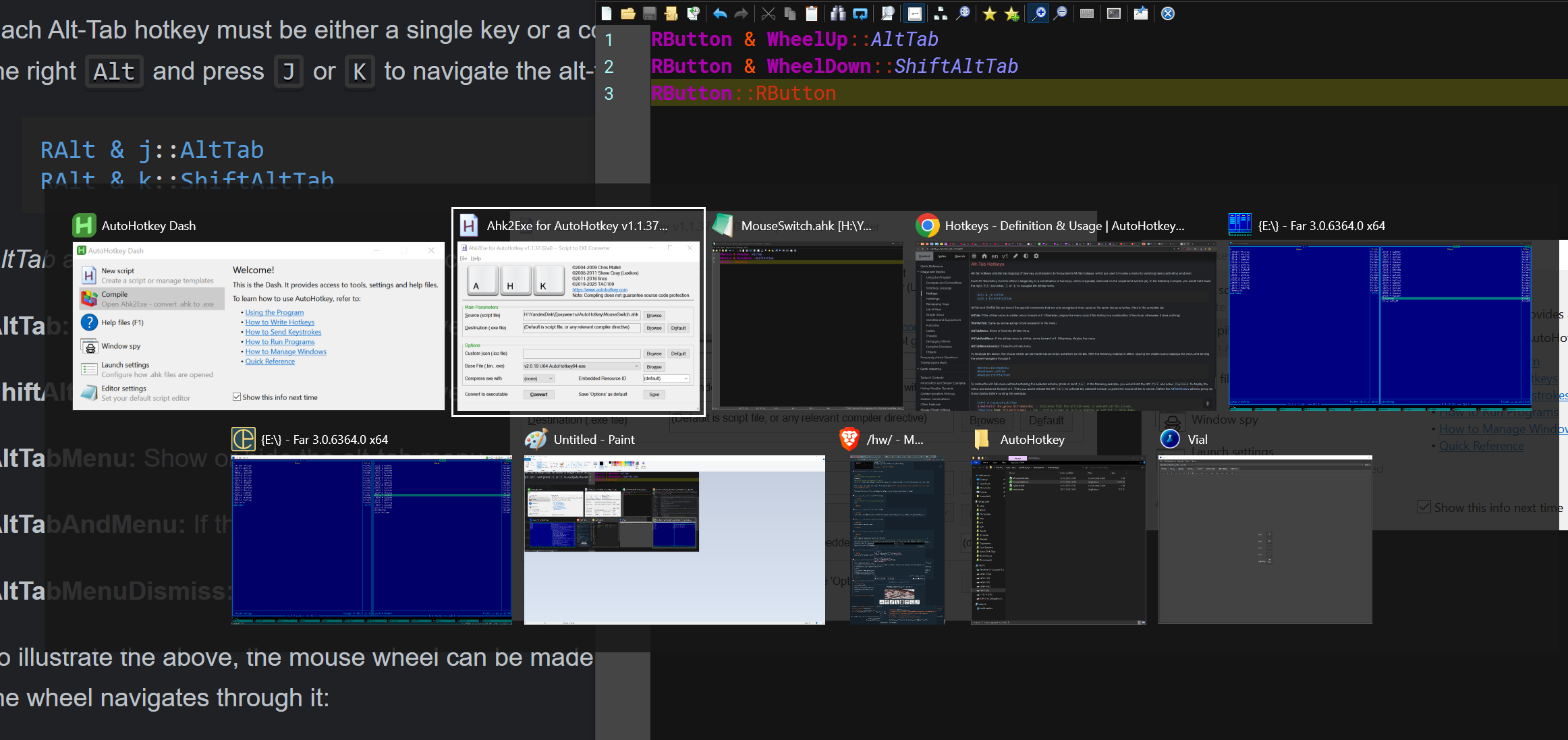
Task: Click line 3 RButton::RButton in the editor
Action: point(744,93)
